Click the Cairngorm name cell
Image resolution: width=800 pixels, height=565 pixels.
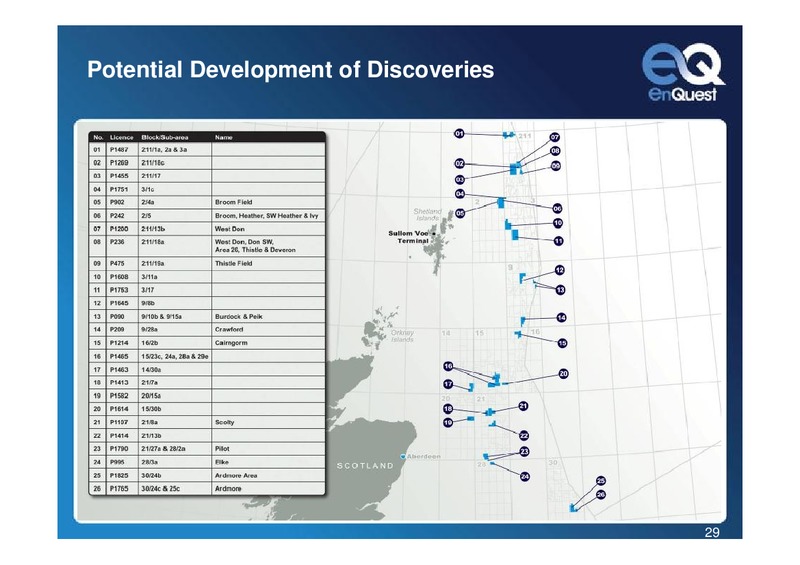(268, 343)
